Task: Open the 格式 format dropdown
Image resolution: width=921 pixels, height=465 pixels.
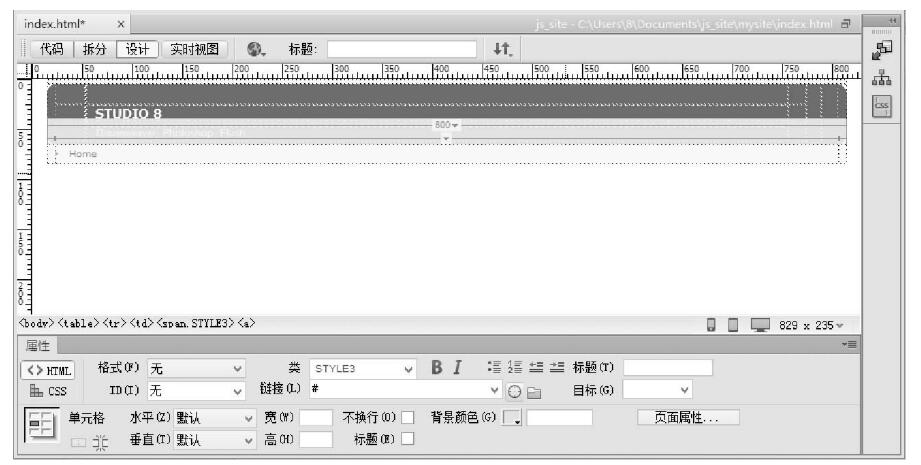Action: point(195,367)
